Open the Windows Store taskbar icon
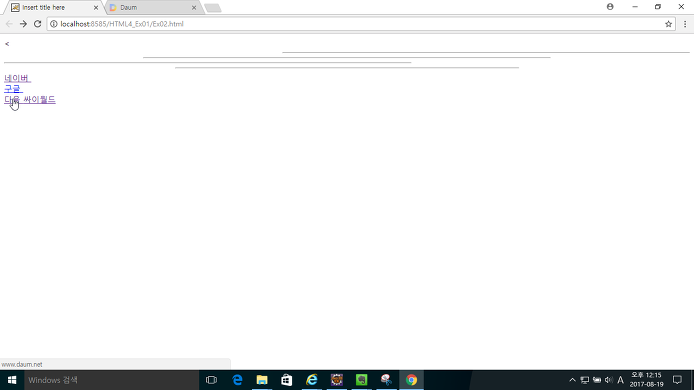 (287, 380)
